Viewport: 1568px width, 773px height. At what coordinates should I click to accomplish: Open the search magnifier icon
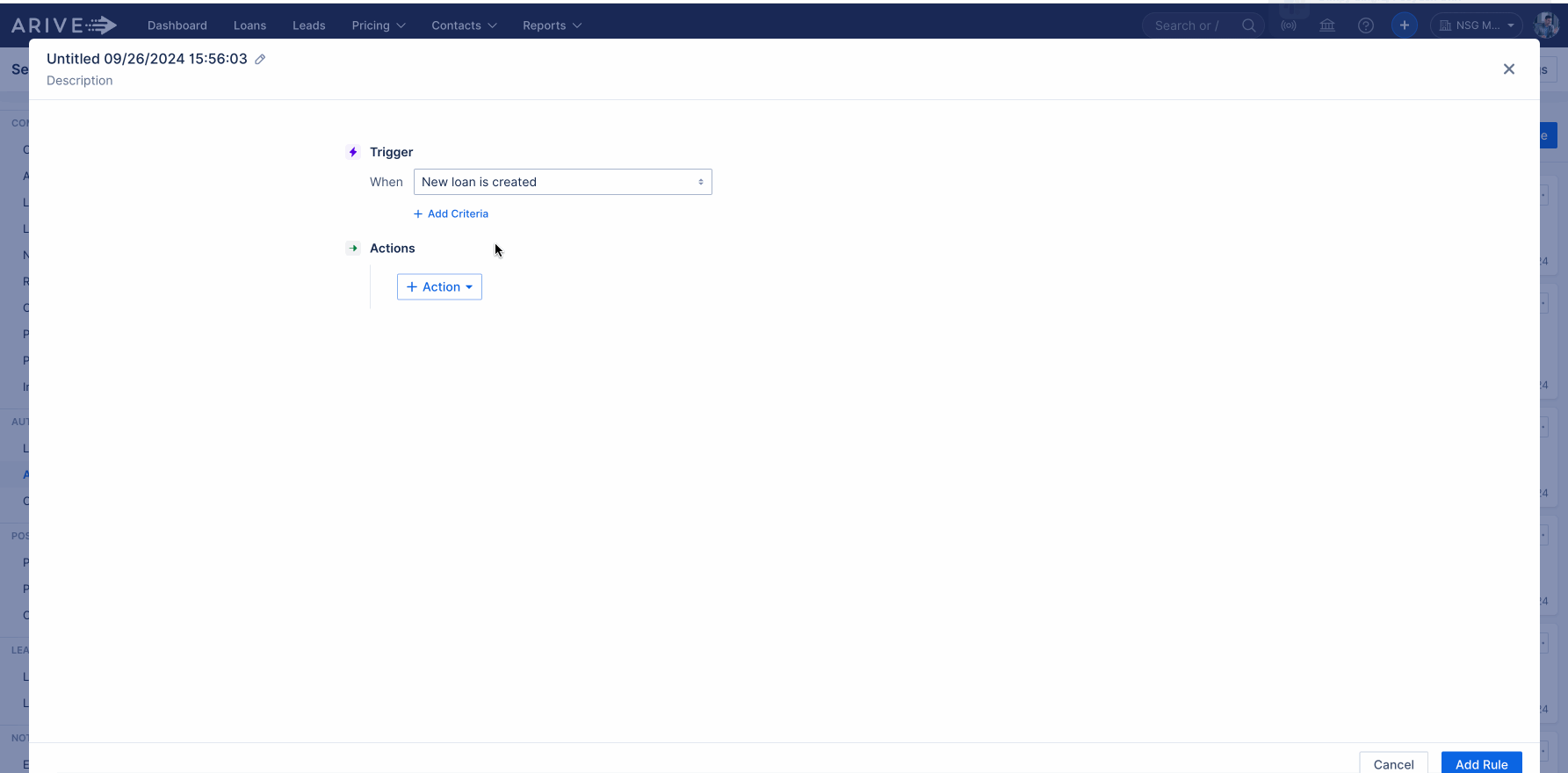coord(1249,25)
